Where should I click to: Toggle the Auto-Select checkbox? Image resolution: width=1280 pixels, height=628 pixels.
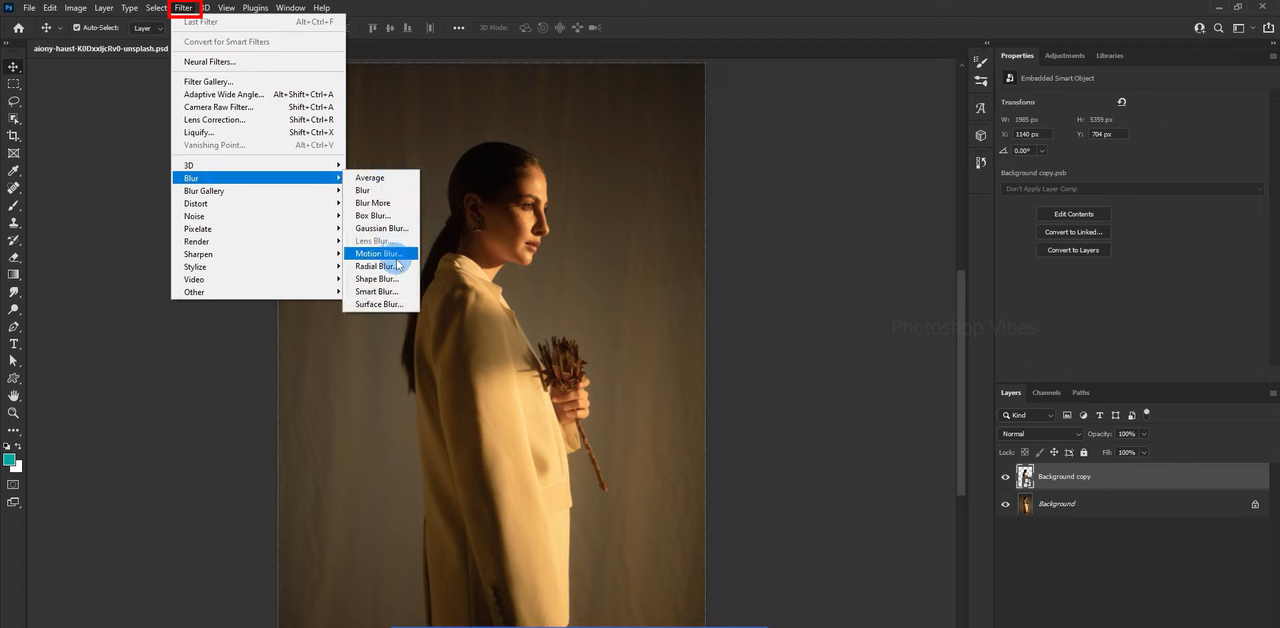click(x=77, y=28)
